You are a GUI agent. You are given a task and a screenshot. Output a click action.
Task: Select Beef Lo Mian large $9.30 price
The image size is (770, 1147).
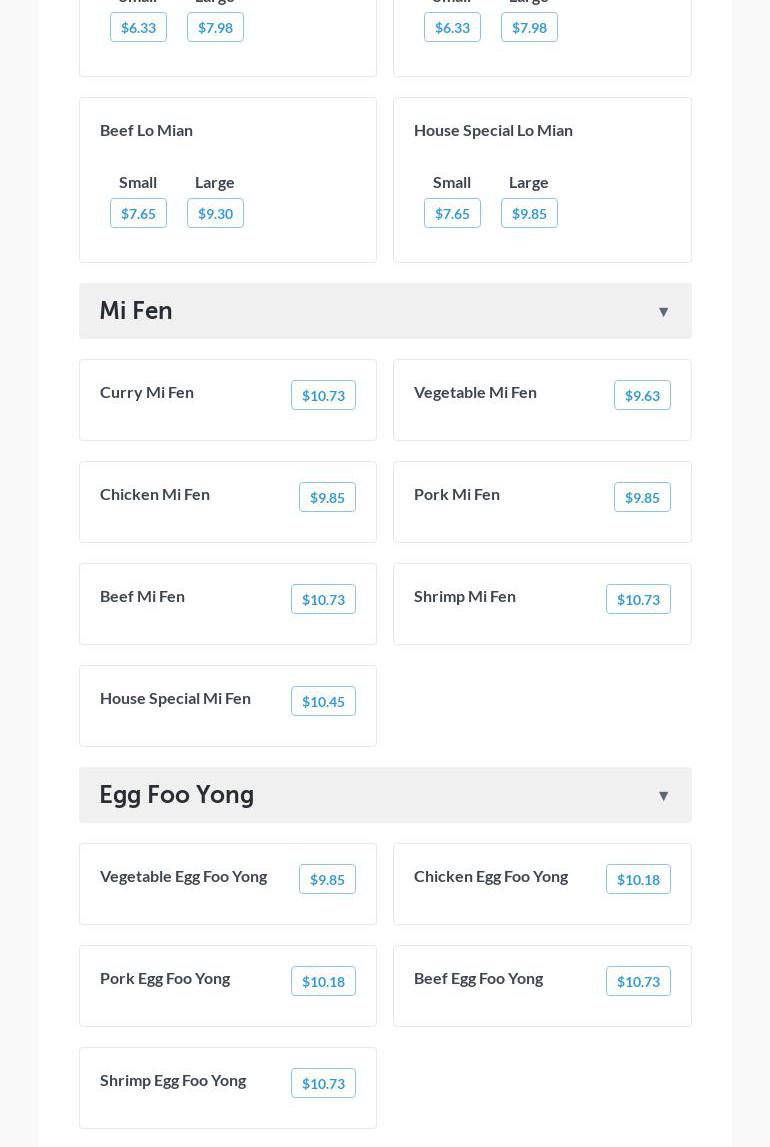pyautogui.click(x=215, y=213)
